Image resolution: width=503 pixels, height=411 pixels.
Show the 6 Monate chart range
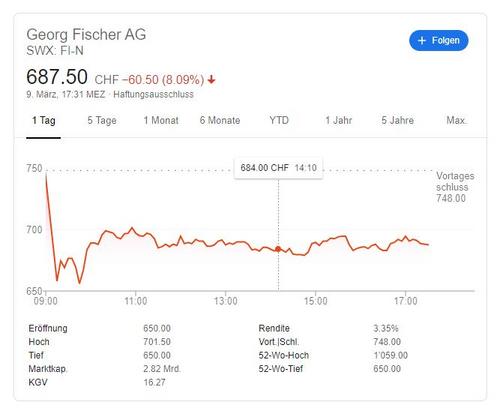[220, 120]
